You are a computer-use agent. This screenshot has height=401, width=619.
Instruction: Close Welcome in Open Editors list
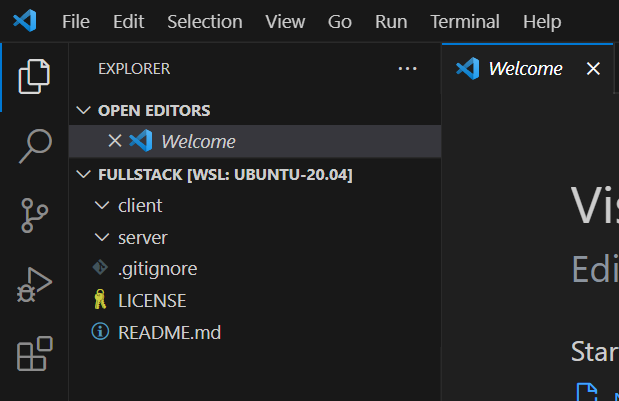coord(115,141)
